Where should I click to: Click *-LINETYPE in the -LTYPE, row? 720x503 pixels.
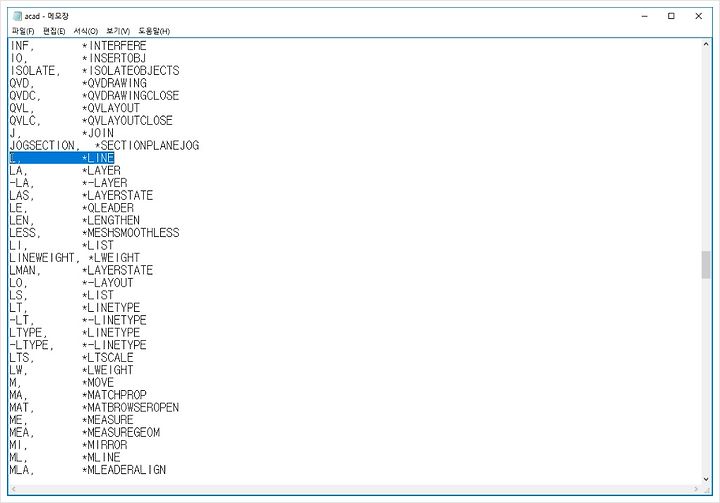tap(114, 345)
